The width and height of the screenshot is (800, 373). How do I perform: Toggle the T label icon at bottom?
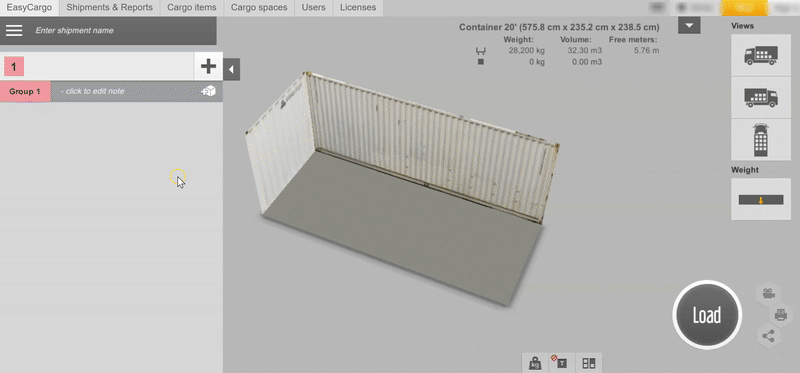click(562, 363)
